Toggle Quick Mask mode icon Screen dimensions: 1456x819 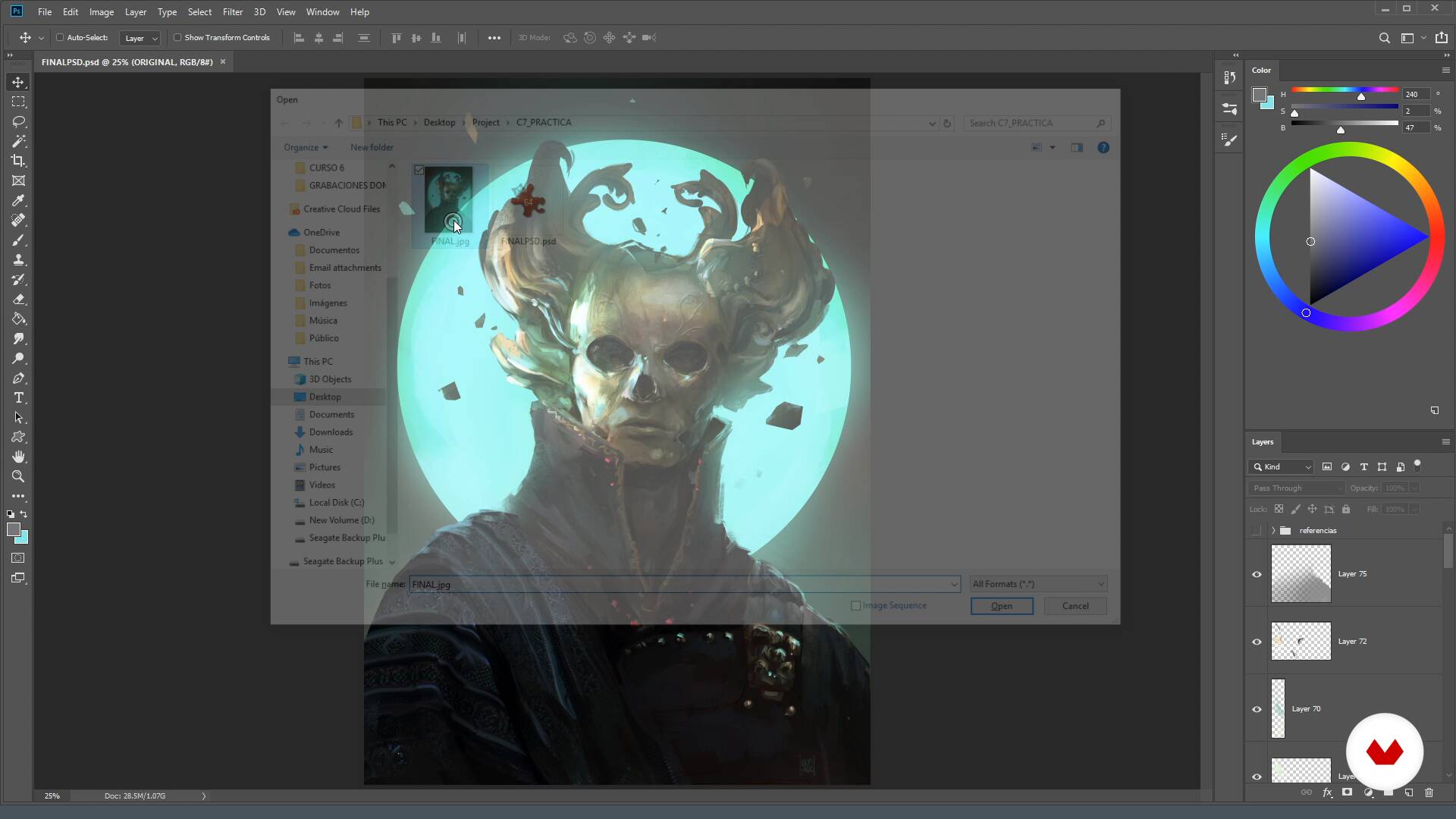(x=18, y=558)
